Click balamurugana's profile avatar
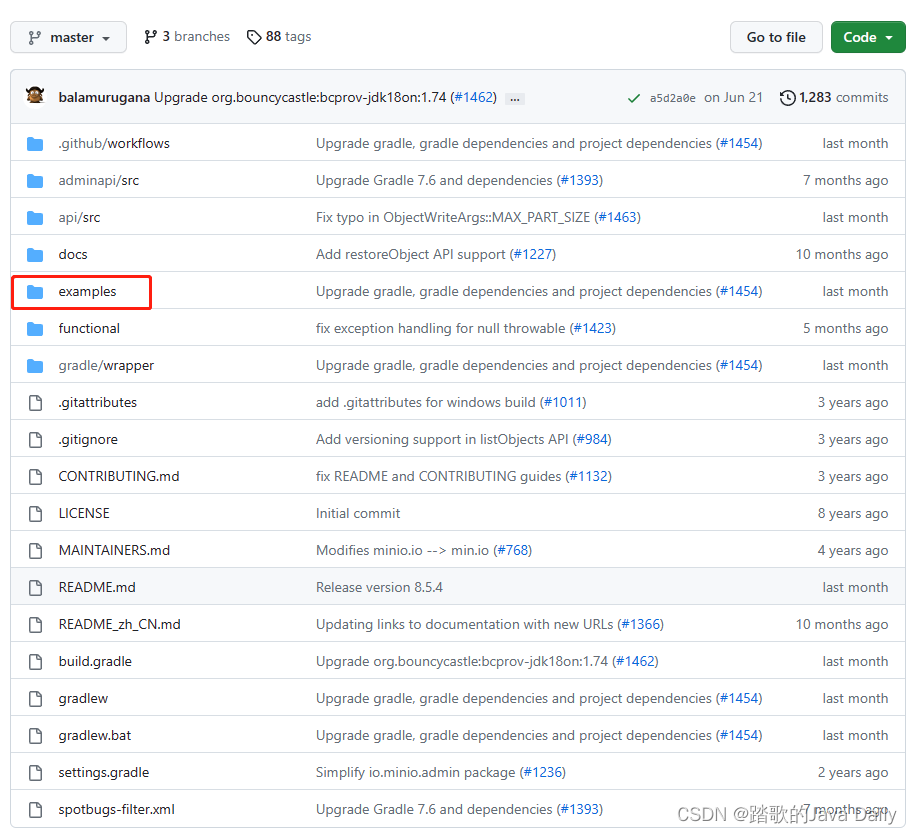The image size is (912, 834). pos(35,97)
